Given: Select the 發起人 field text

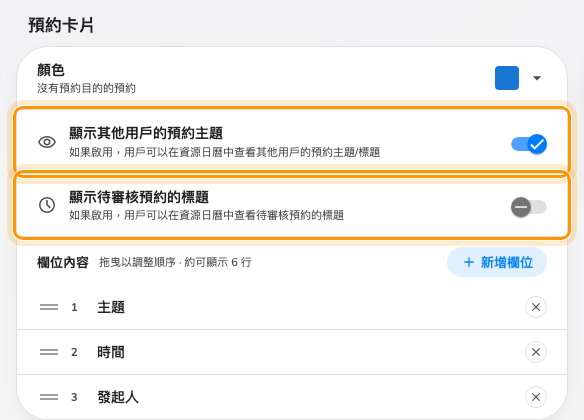Looking at the screenshot, I should (118, 397).
